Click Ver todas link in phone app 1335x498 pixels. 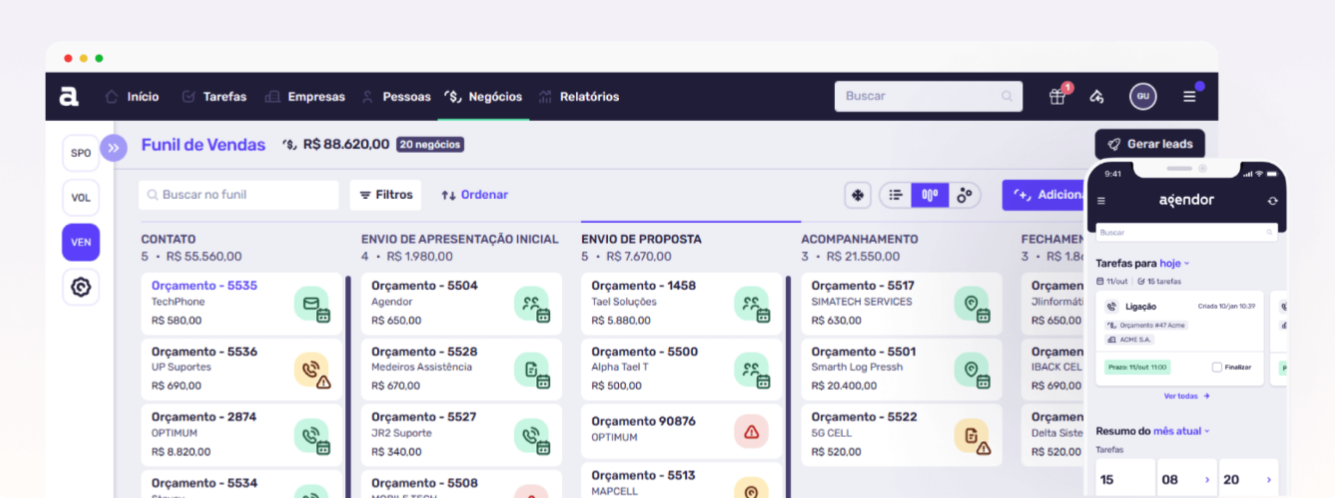click(x=1187, y=396)
